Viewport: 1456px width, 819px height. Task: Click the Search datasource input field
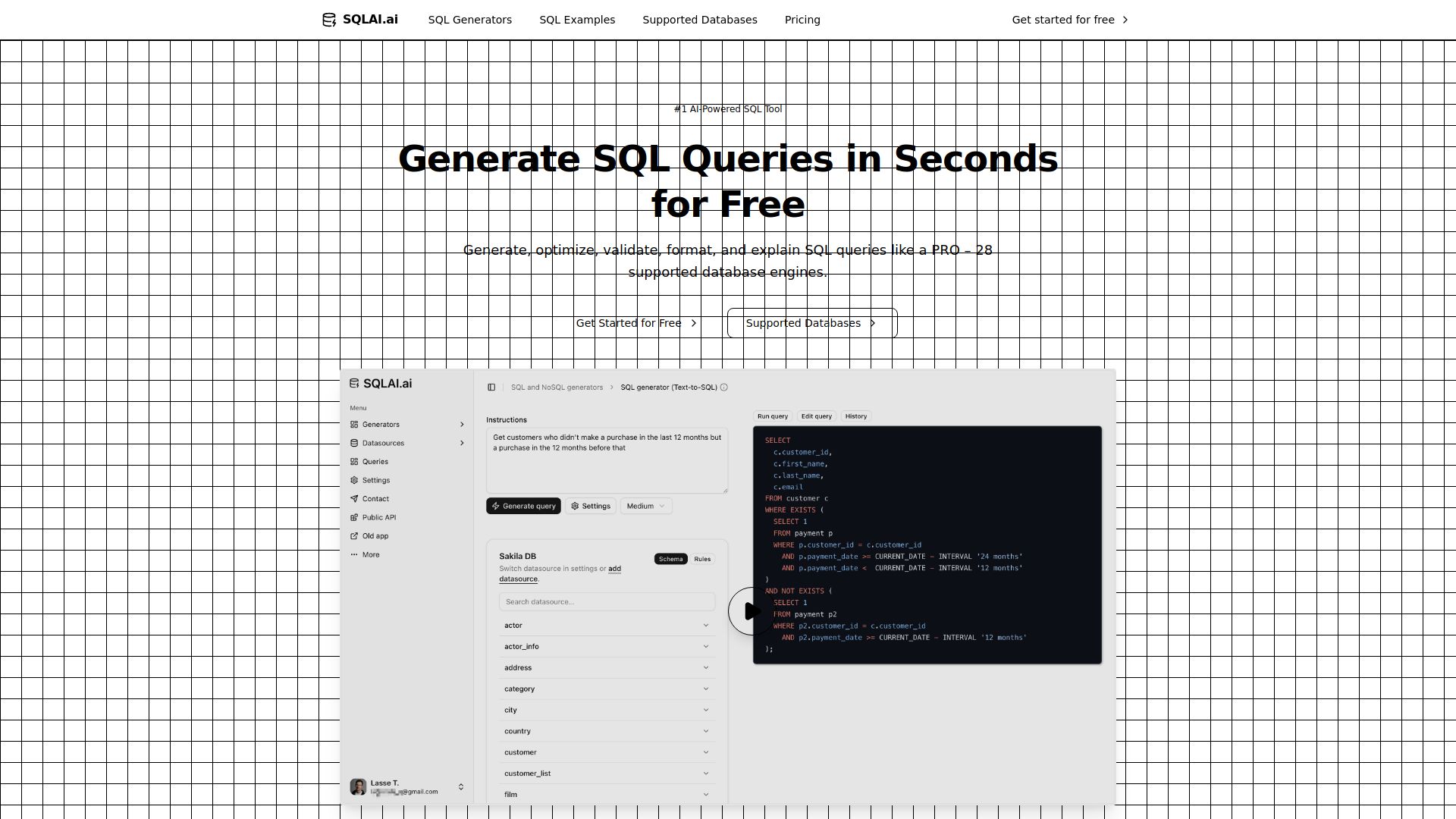coord(607,602)
